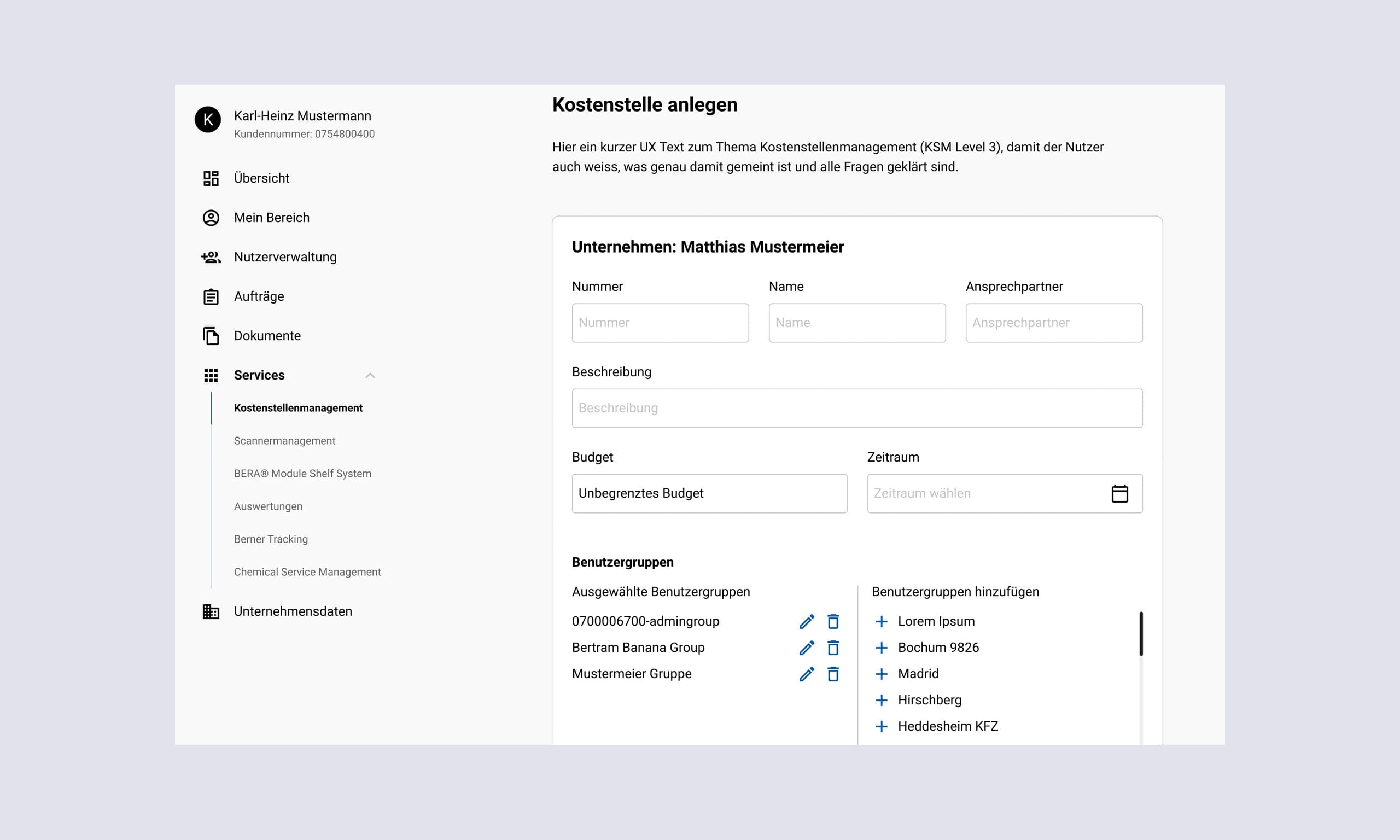Click the Mein Bereich profile icon
Viewport: 1400px width, 840px height.
(210, 217)
